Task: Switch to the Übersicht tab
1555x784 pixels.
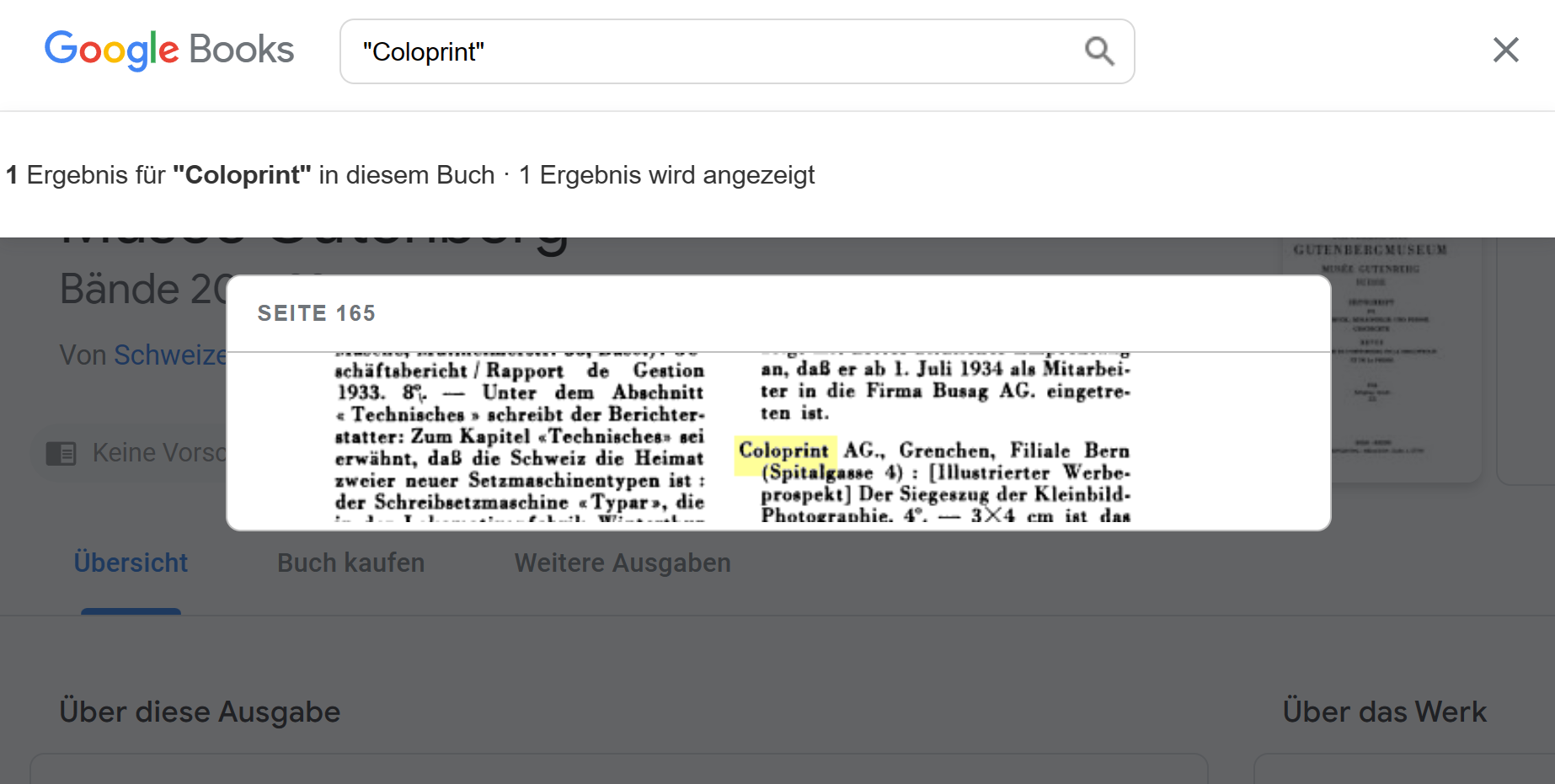Action: tap(131, 563)
